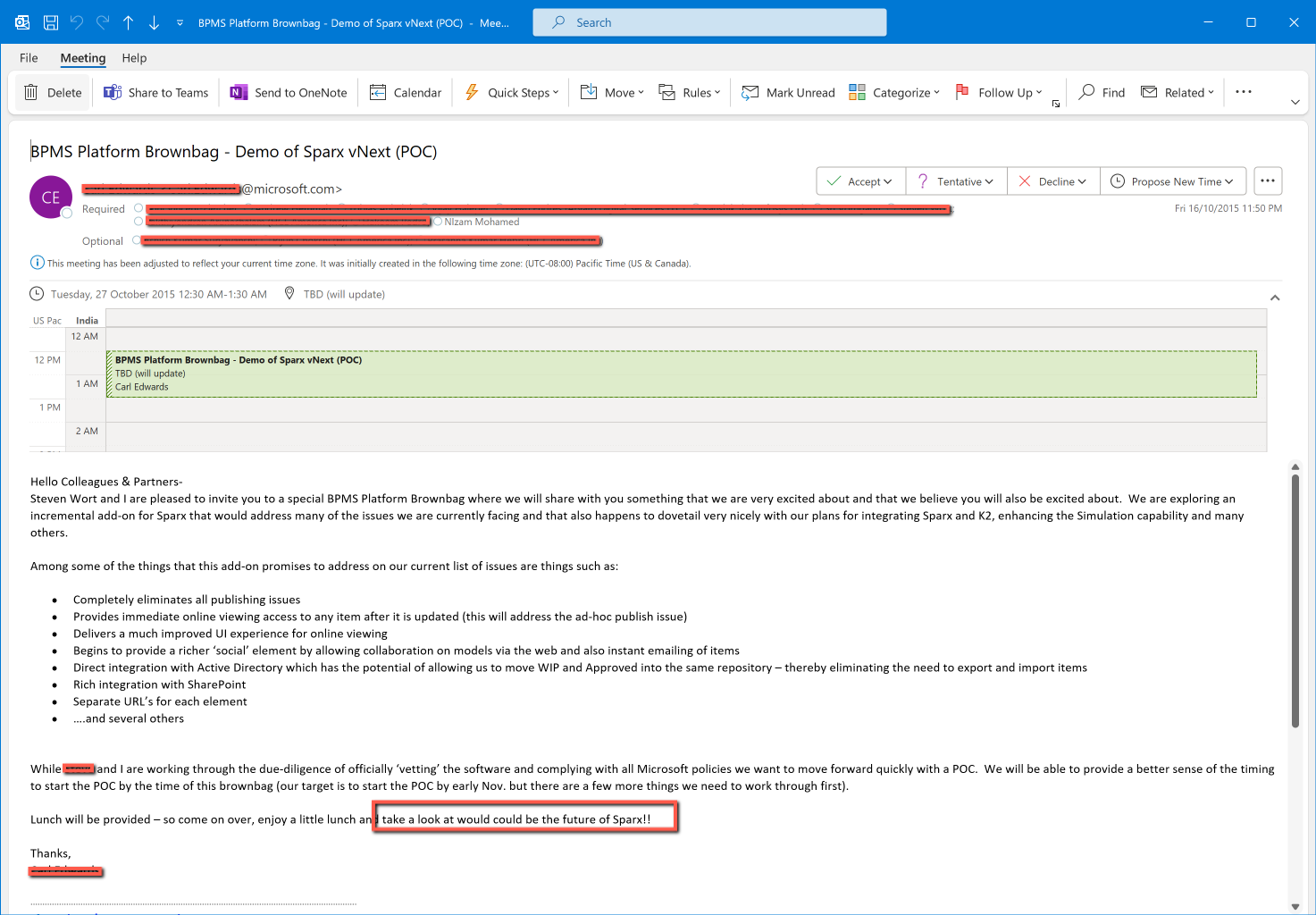Click the Save icon in title bar
Viewport: 1316px width, 915px height.
coord(51,22)
